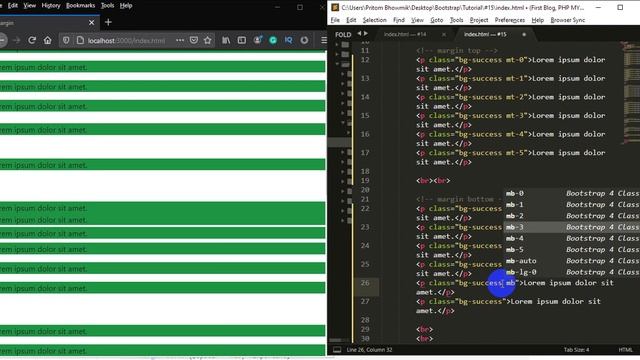Choose mb-4 autocomplete suggestion
The width and height of the screenshot is (640, 360).
point(571,238)
